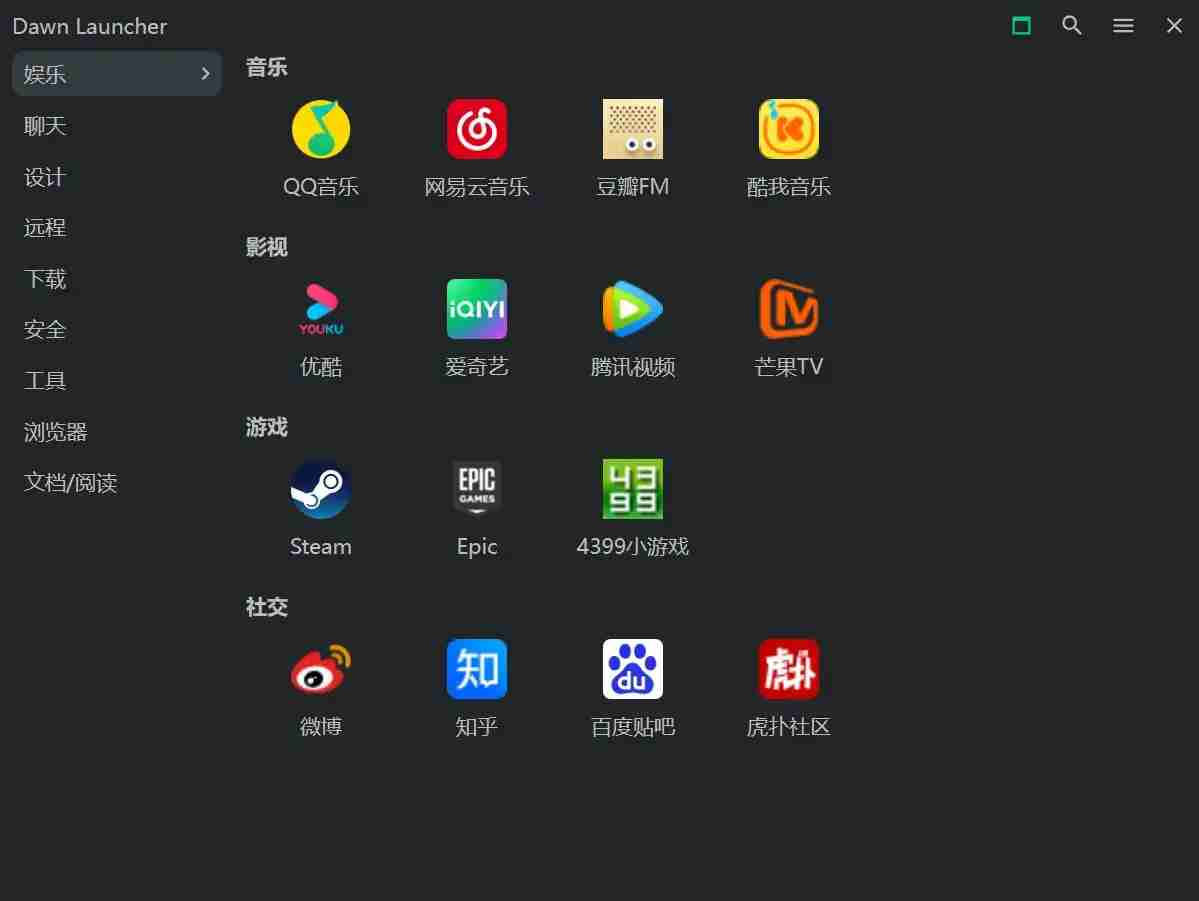Launch the QQ音乐 app icon
Screen dimensions: 1199x901
coord(321,130)
